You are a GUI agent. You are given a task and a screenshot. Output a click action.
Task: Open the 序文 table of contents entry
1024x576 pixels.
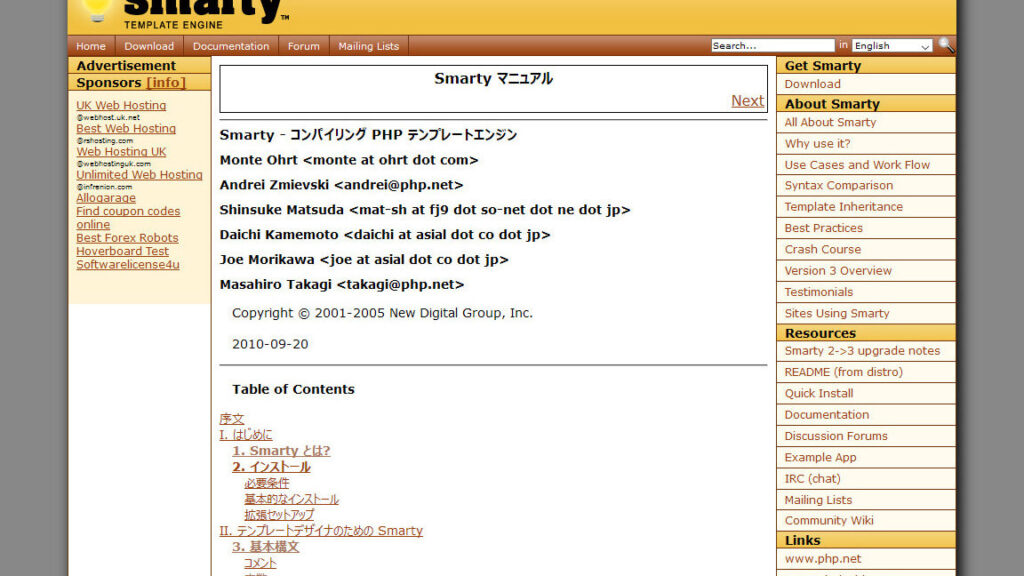tap(232, 419)
